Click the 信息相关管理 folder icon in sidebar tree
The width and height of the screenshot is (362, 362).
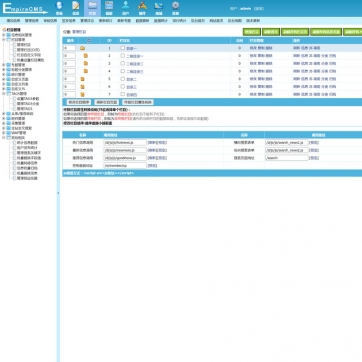pyautogui.click(x=8, y=35)
